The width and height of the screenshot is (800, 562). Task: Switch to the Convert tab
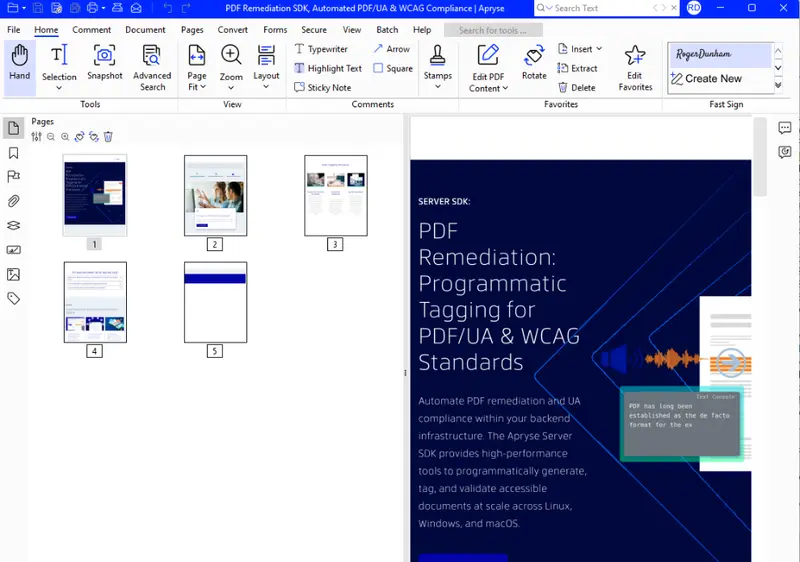(233, 30)
